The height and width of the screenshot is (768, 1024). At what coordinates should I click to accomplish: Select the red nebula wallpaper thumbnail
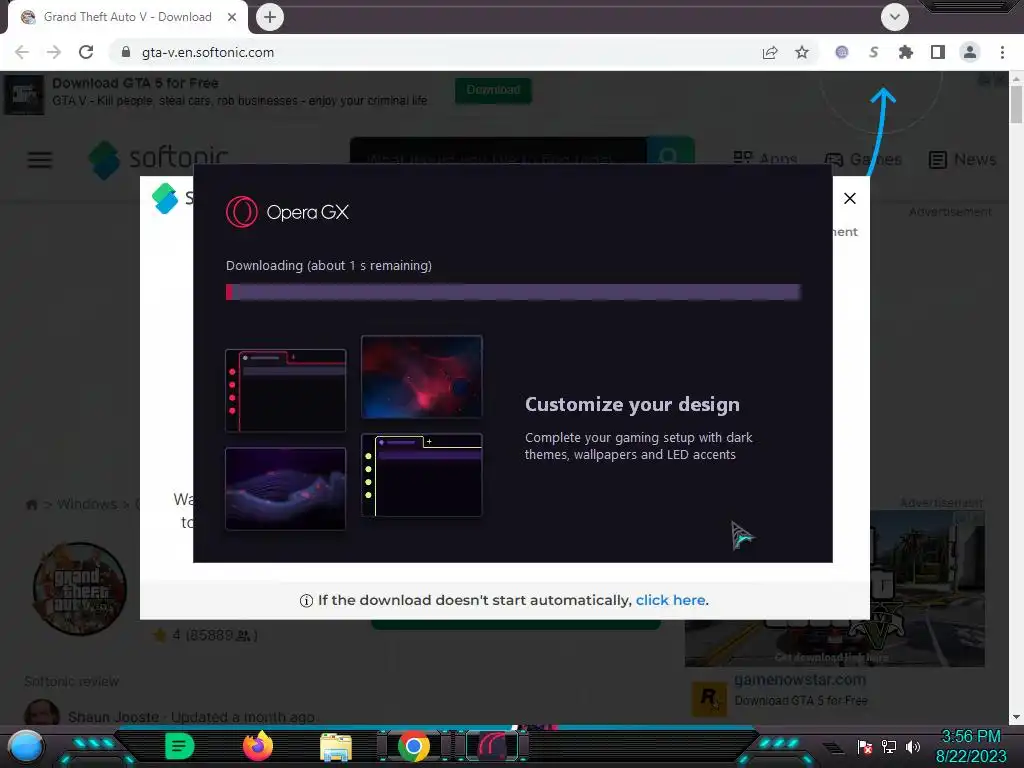pos(422,377)
